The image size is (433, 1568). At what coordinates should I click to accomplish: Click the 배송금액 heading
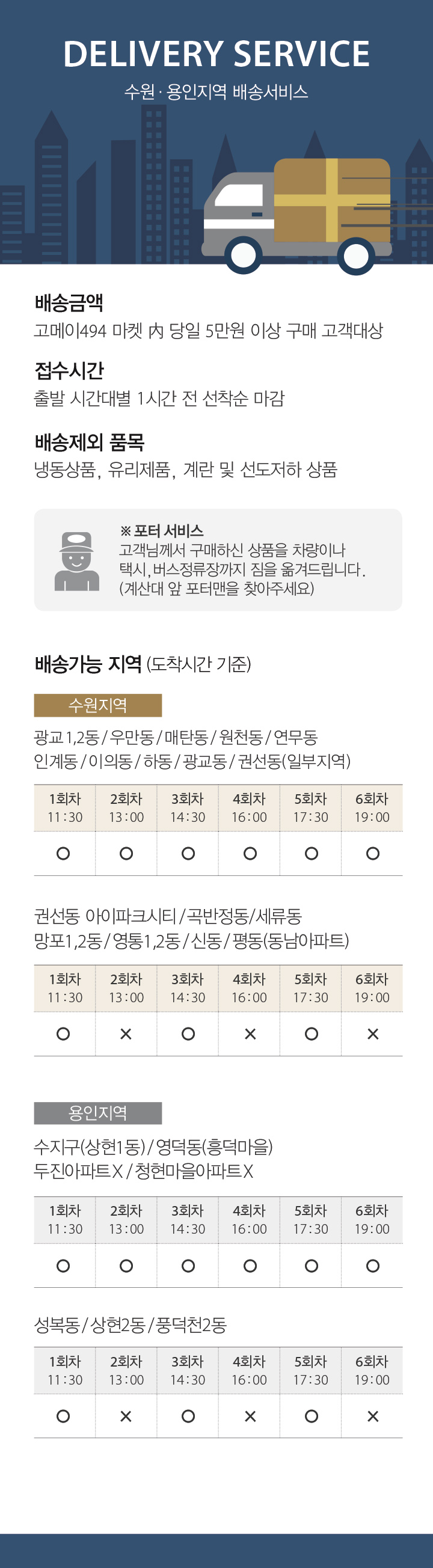[x=69, y=302]
